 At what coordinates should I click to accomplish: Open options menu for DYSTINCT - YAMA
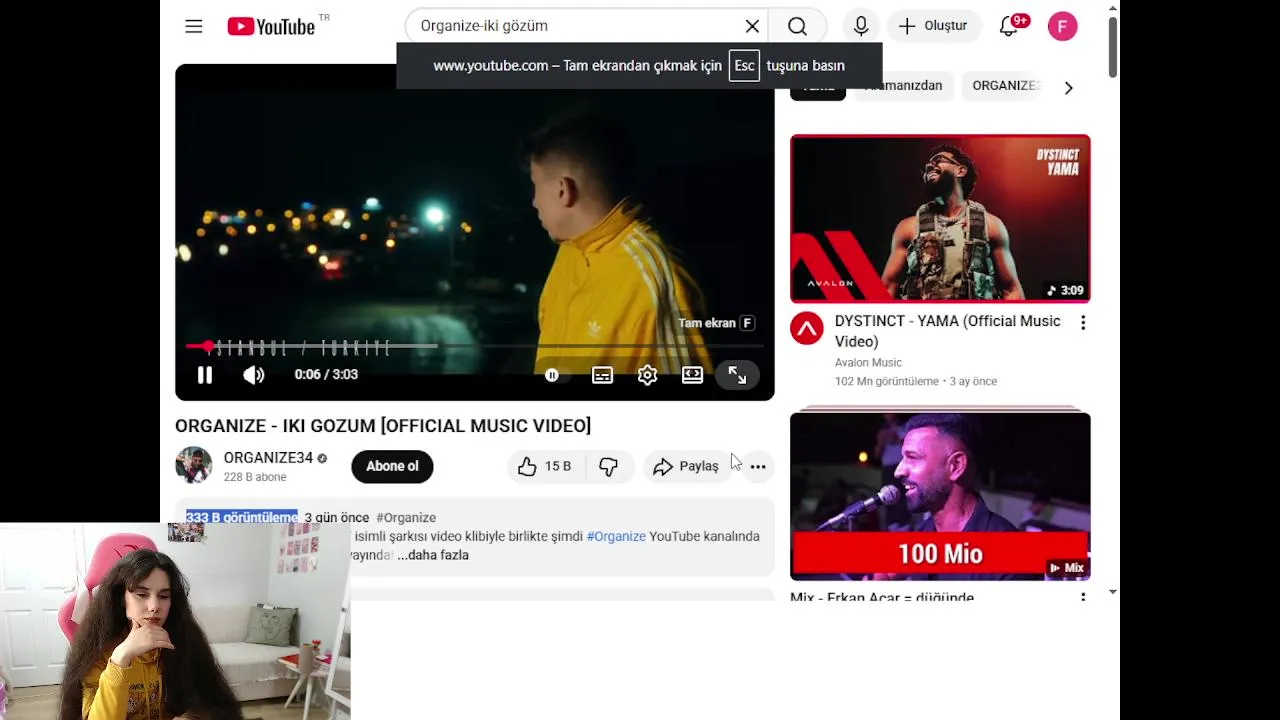pyautogui.click(x=1082, y=322)
